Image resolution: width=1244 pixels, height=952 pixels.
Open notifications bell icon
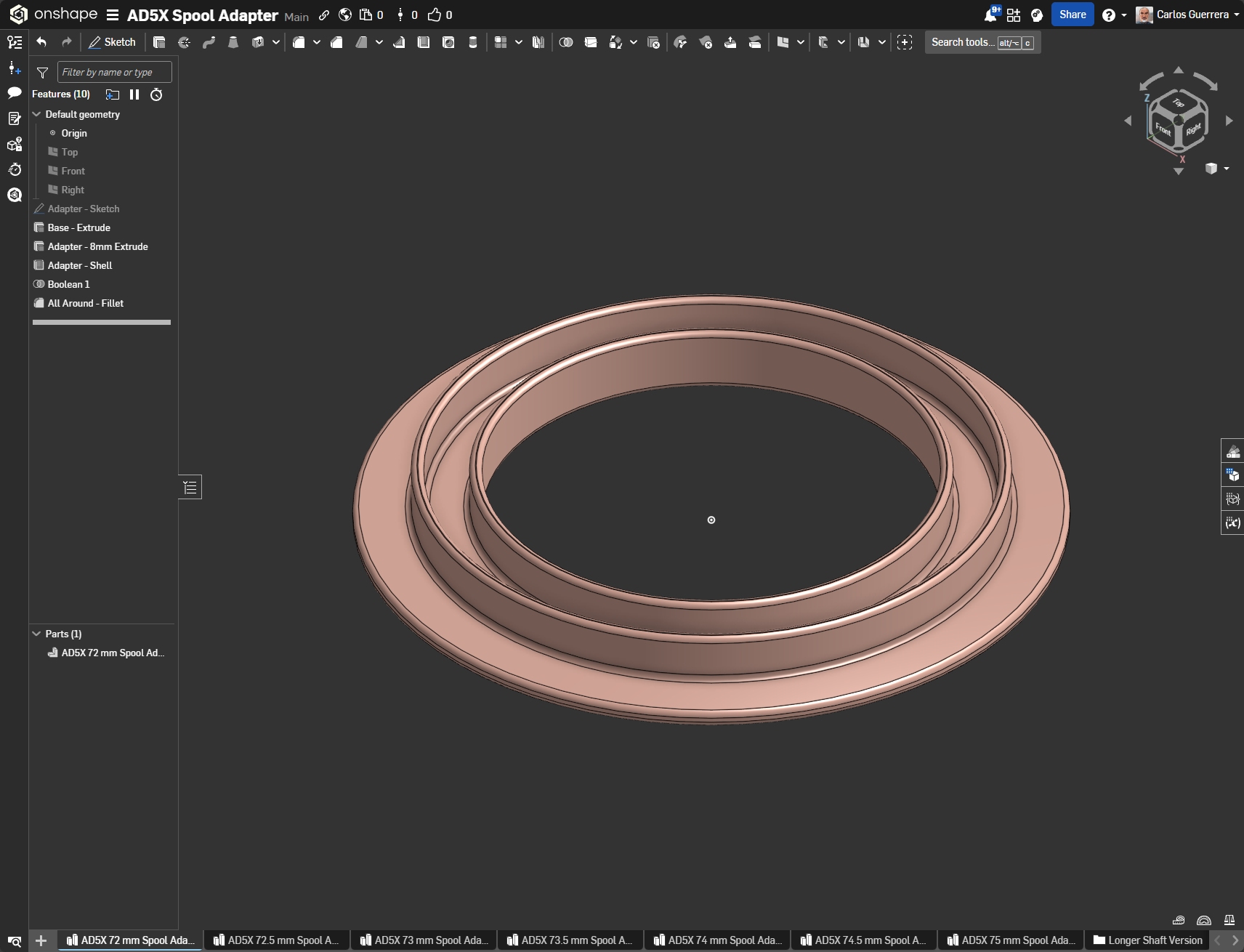[x=990, y=15]
